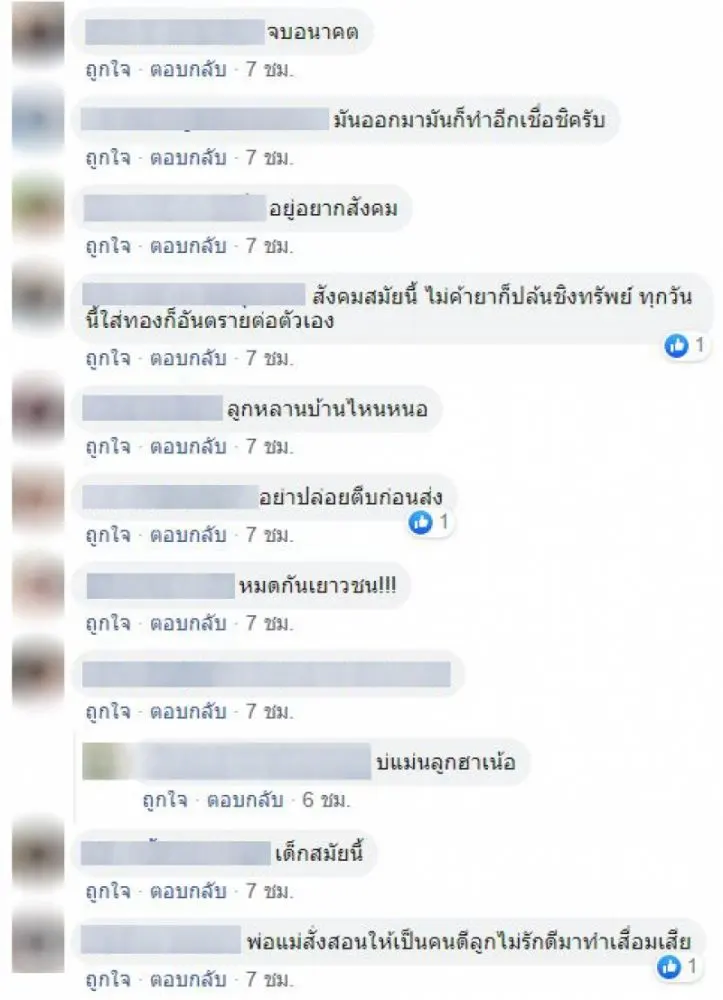The height and width of the screenshot is (1000, 723).
Task: Like the จบอนาคต comment
Action: tap(108, 69)
